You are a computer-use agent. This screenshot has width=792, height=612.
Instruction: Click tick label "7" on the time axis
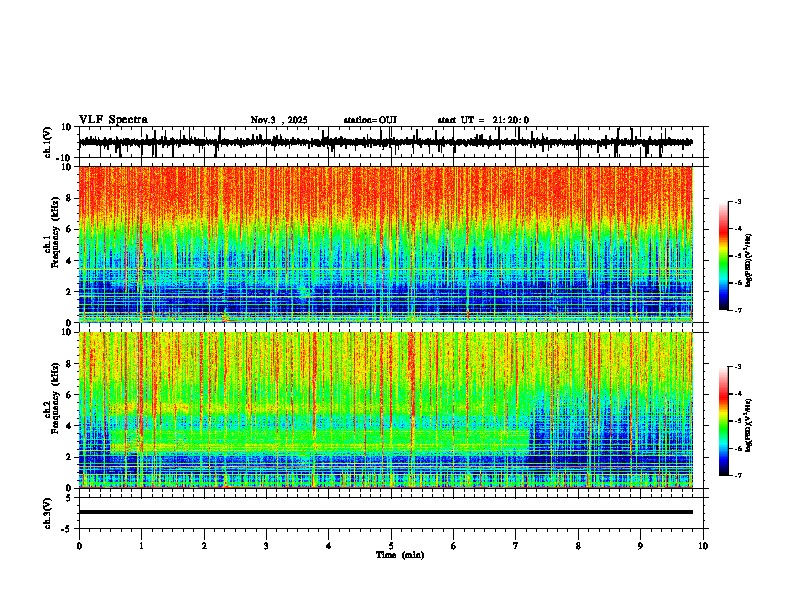516,546
